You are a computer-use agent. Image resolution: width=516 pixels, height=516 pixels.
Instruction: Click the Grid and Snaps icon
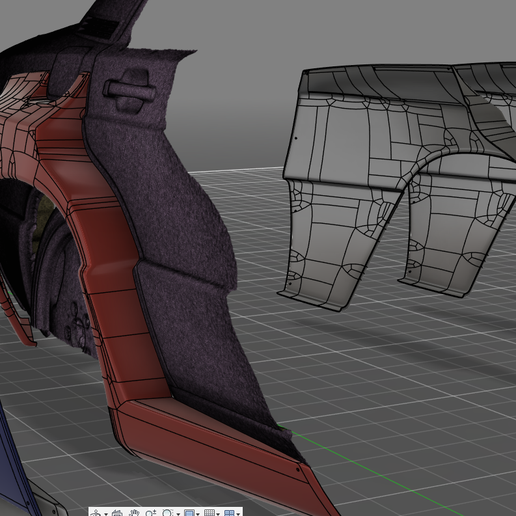click(209, 513)
